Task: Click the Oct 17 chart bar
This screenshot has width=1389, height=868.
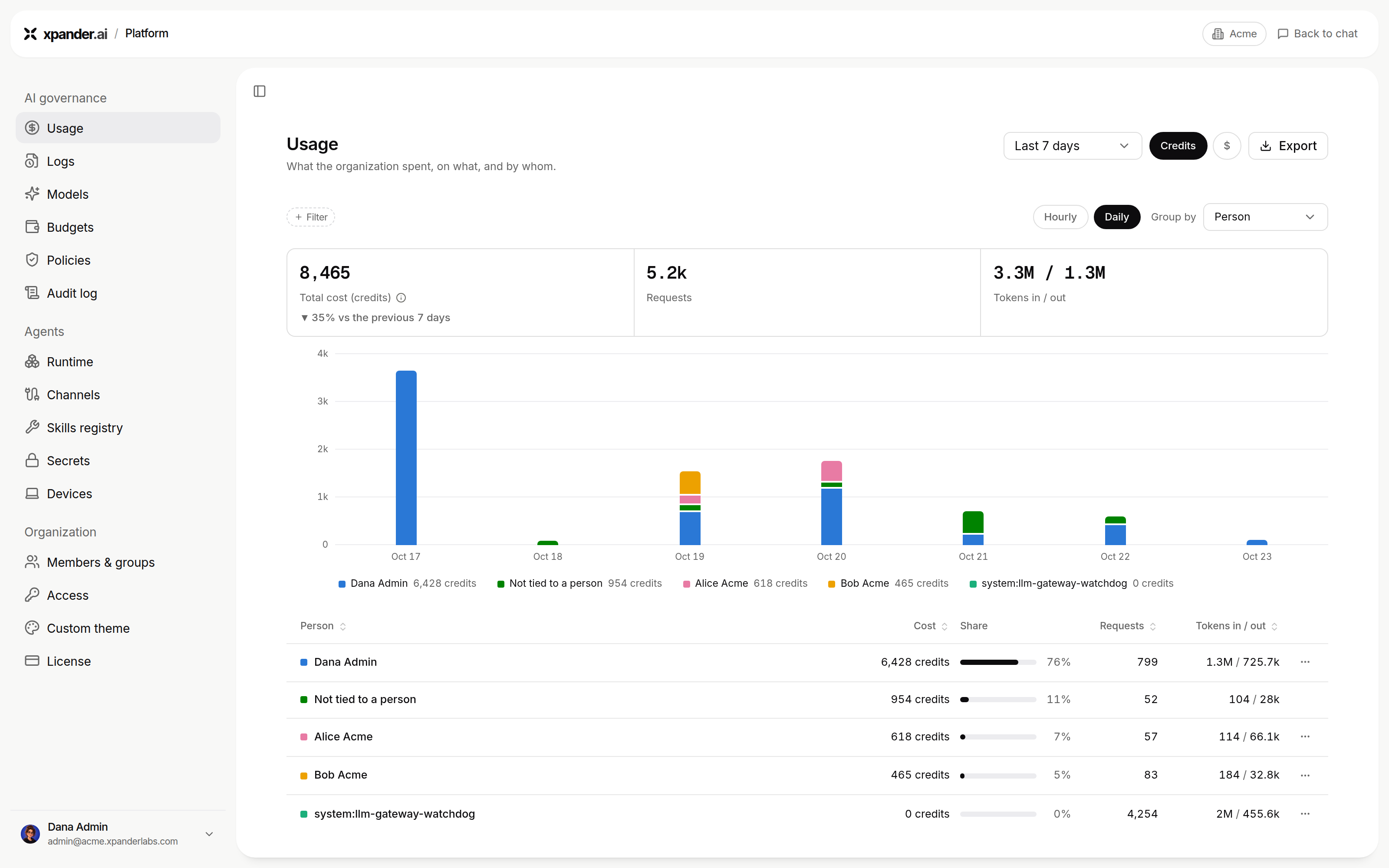Action: point(406,457)
